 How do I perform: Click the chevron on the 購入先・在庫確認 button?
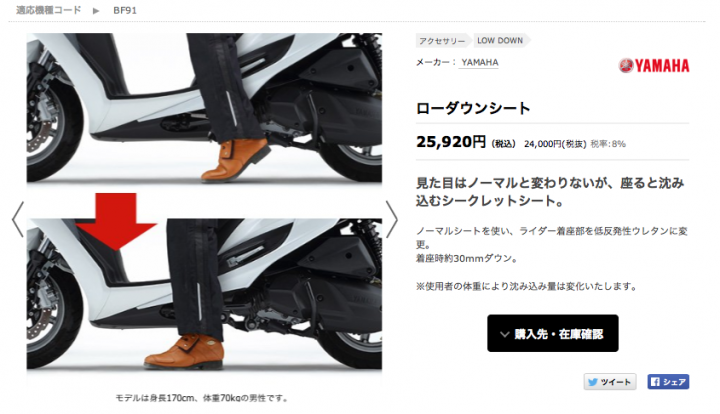[505, 334]
